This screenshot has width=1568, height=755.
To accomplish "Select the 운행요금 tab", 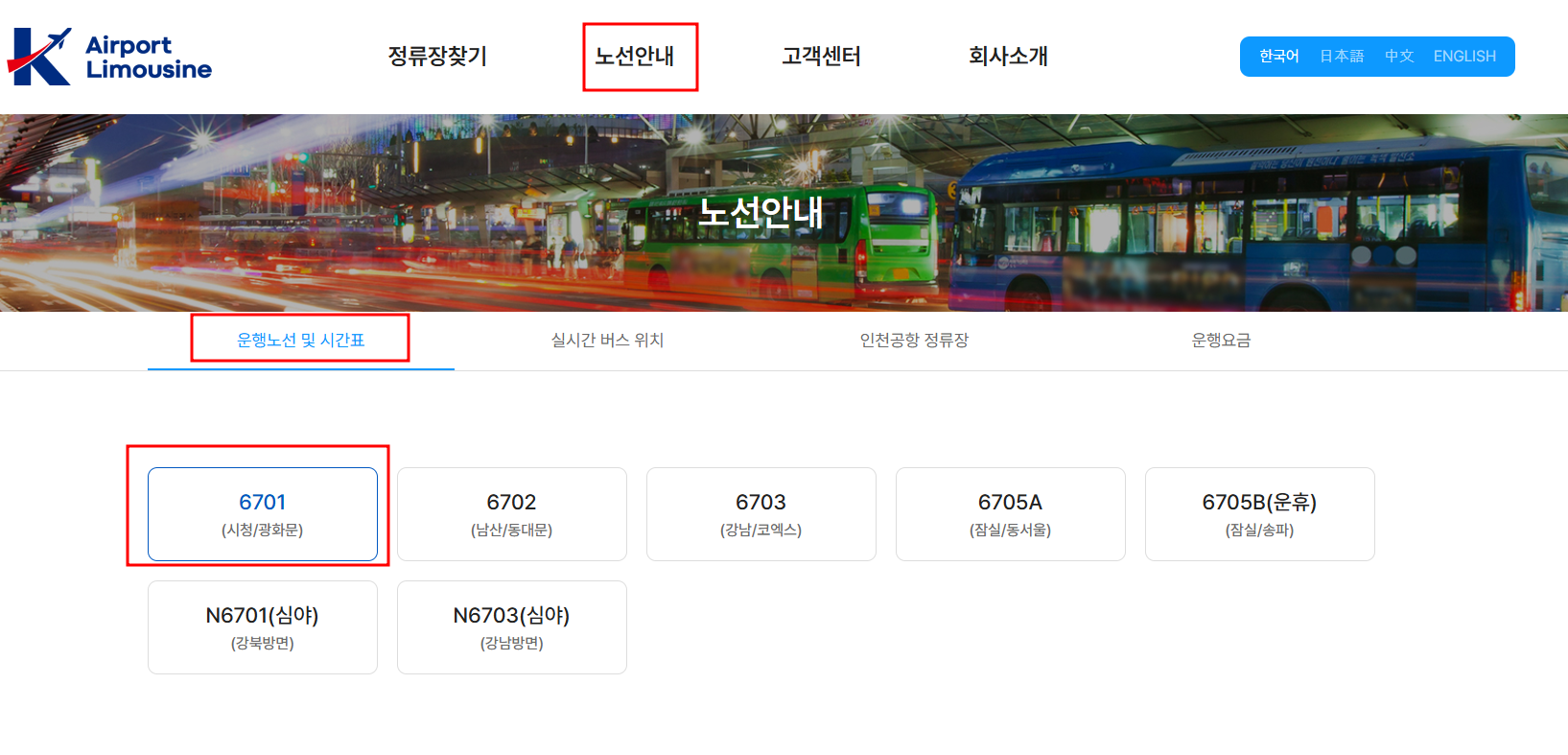I will point(1222,341).
